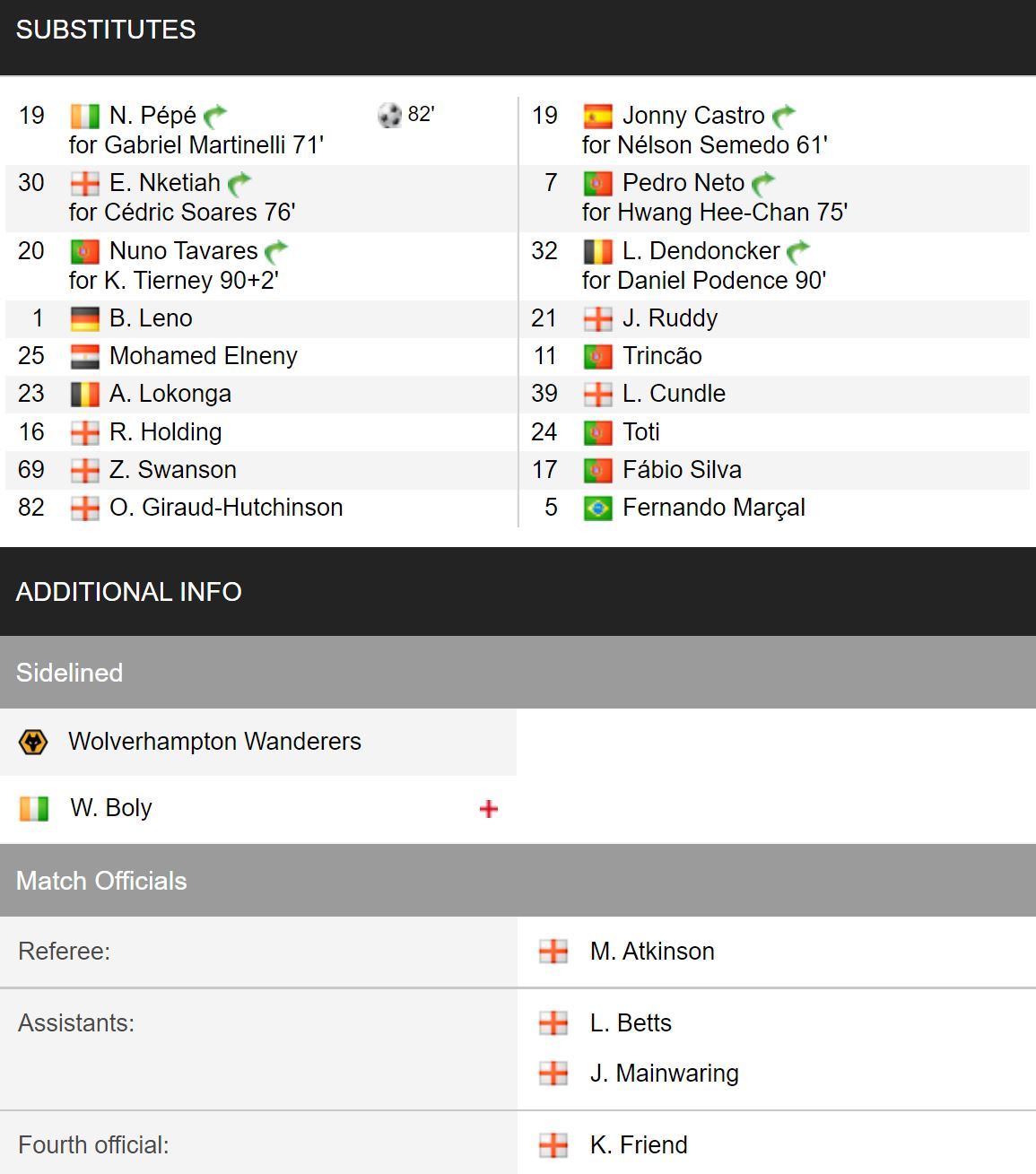Open sidelined player W. Boly's page
Viewport: 1036px width, 1174px height.
(x=111, y=808)
